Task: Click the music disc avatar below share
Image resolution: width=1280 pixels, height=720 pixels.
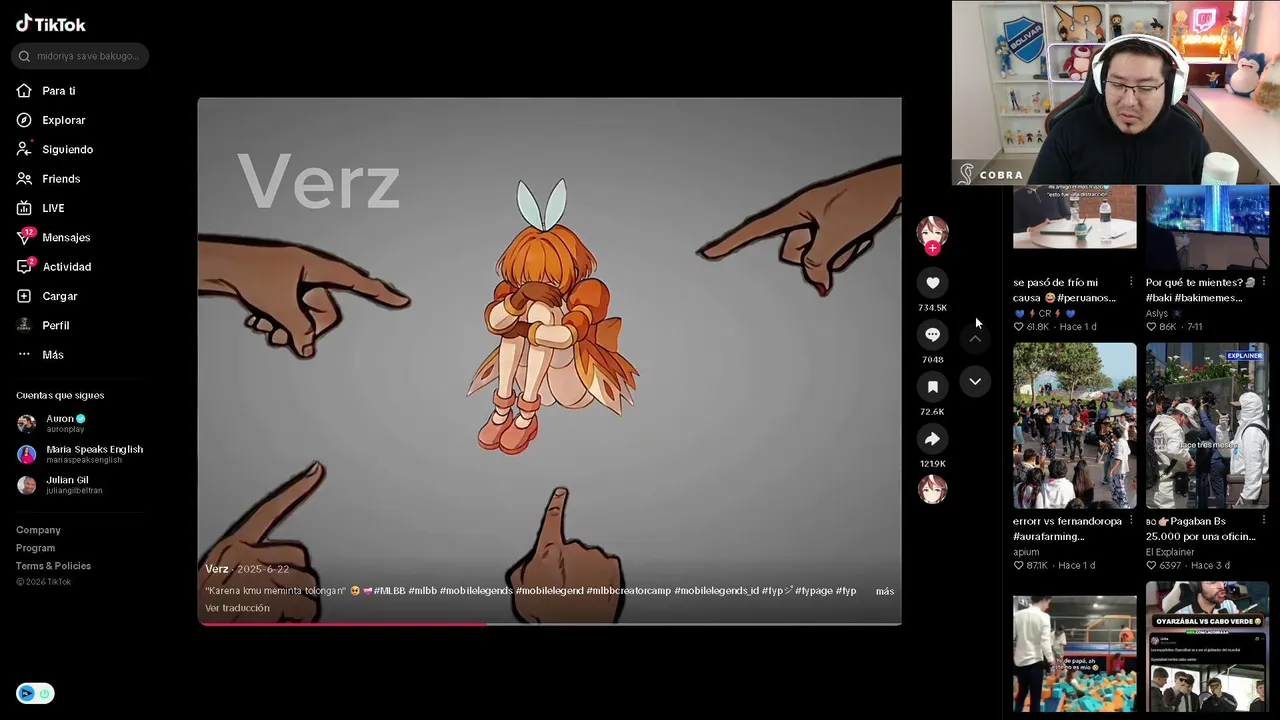Action: (x=932, y=490)
